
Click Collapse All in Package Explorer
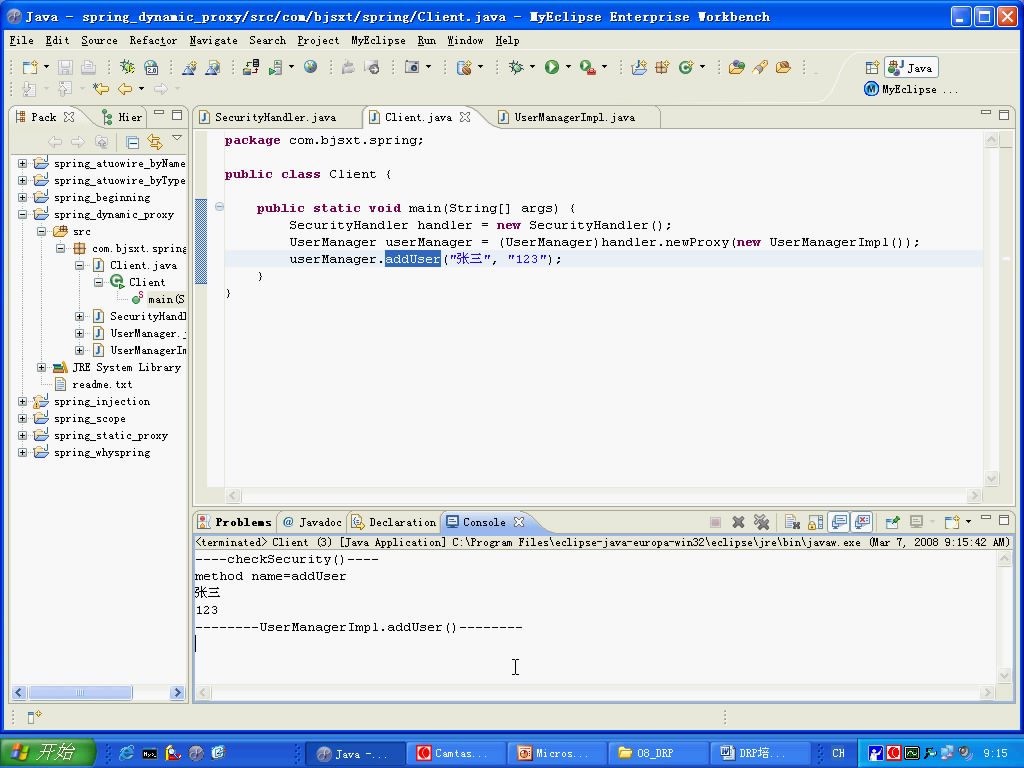[133, 142]
